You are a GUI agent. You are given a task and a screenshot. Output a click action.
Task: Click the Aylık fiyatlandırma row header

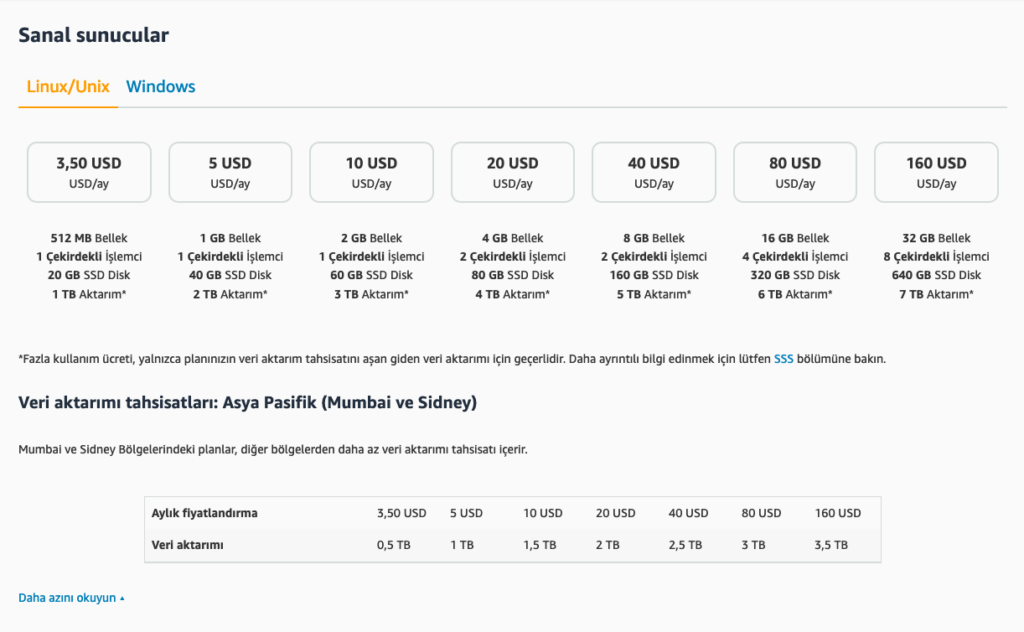pyautogui.click(x=204, y=513)
